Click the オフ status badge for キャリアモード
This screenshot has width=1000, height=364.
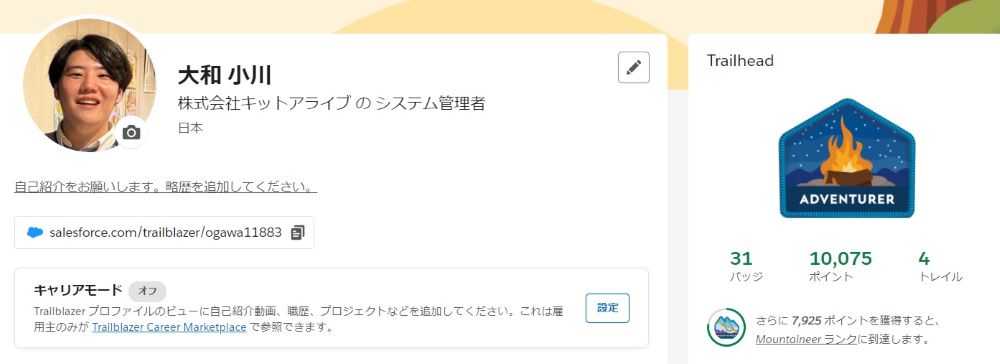coord(147,291)
